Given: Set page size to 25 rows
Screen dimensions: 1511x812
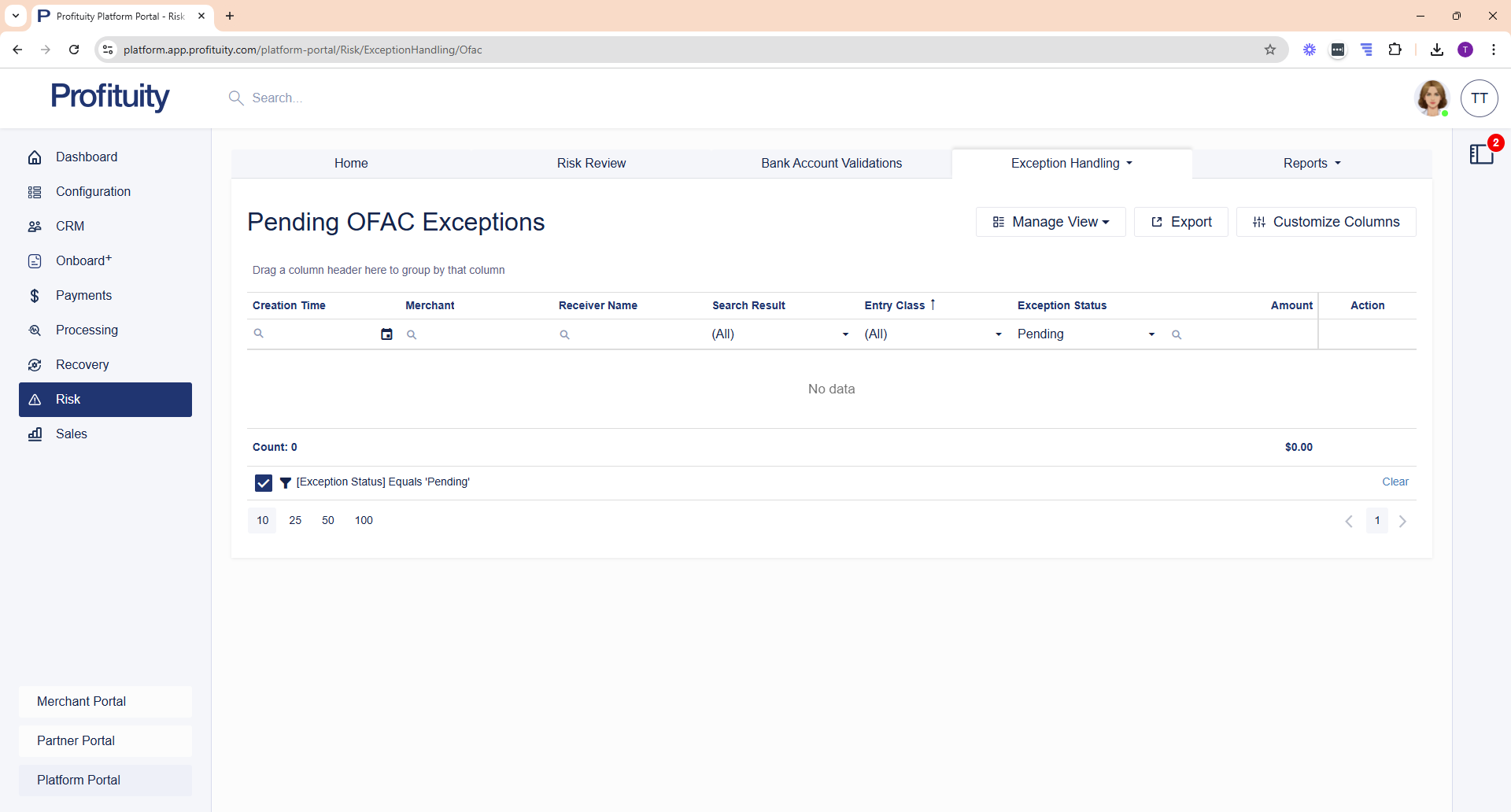Looking at the screenshot, I should coord(295,521).
